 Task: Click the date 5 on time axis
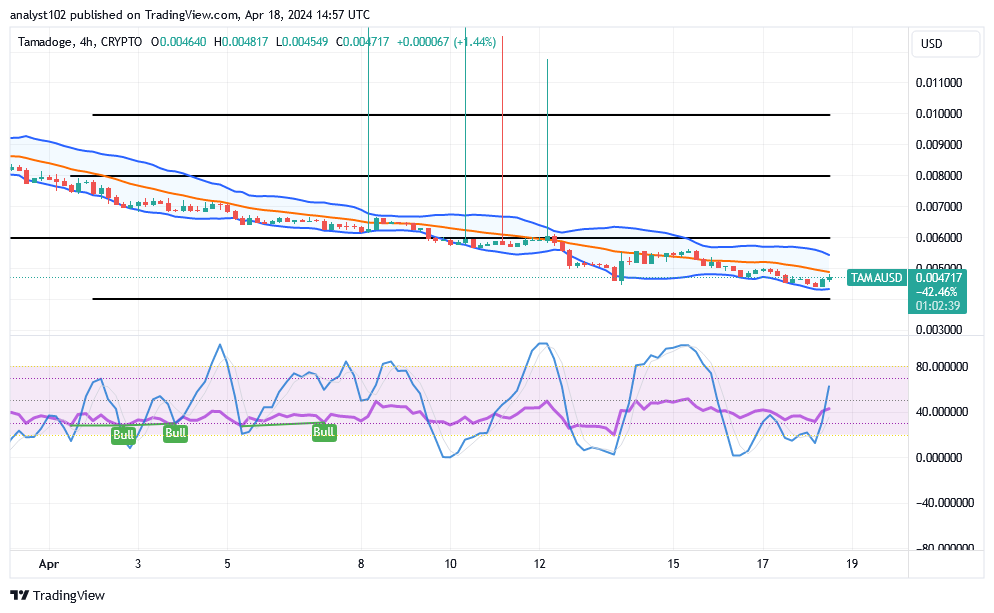tap(227, 564)
